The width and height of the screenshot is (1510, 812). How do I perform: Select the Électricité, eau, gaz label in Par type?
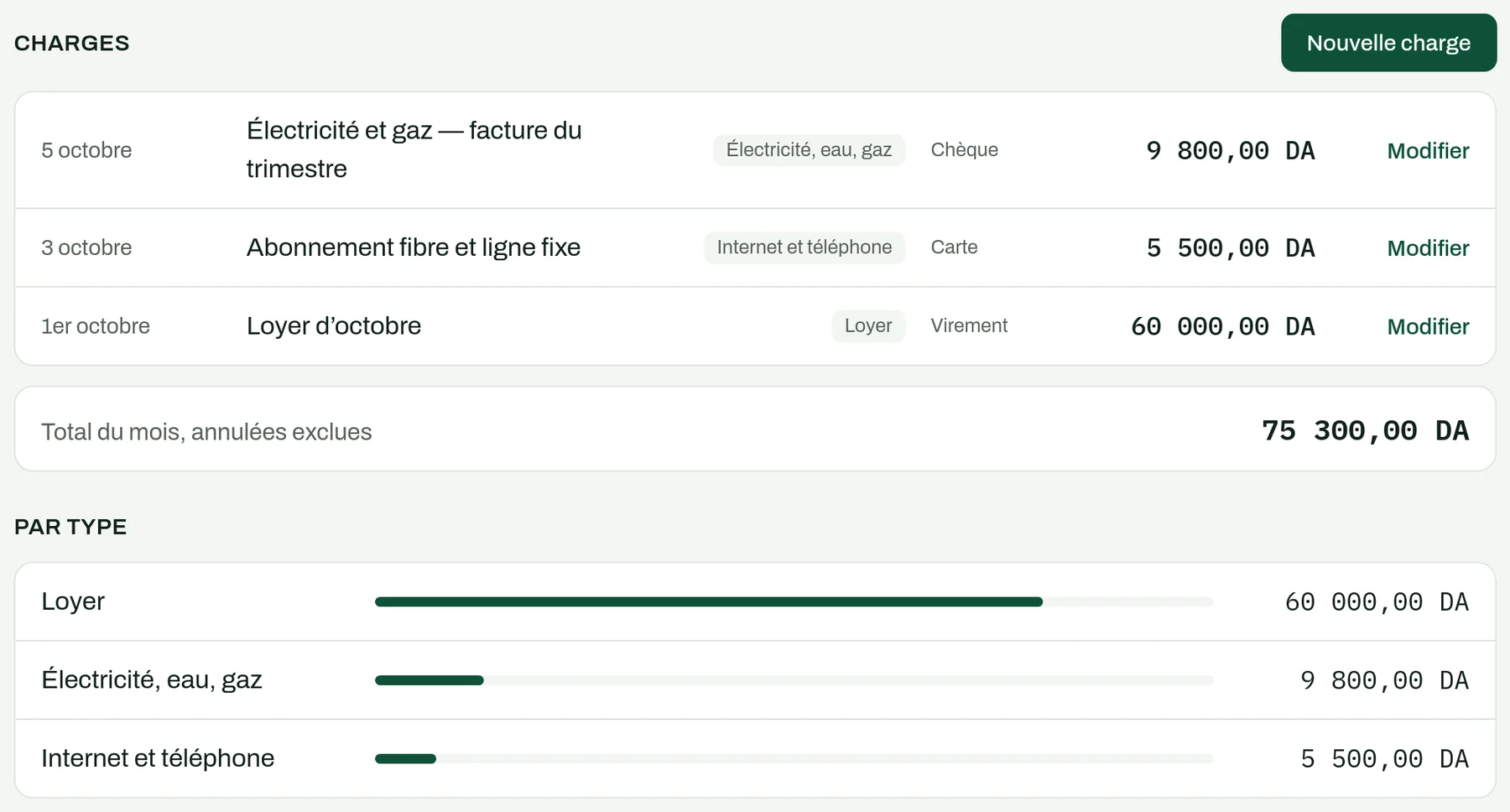point(152,679)
